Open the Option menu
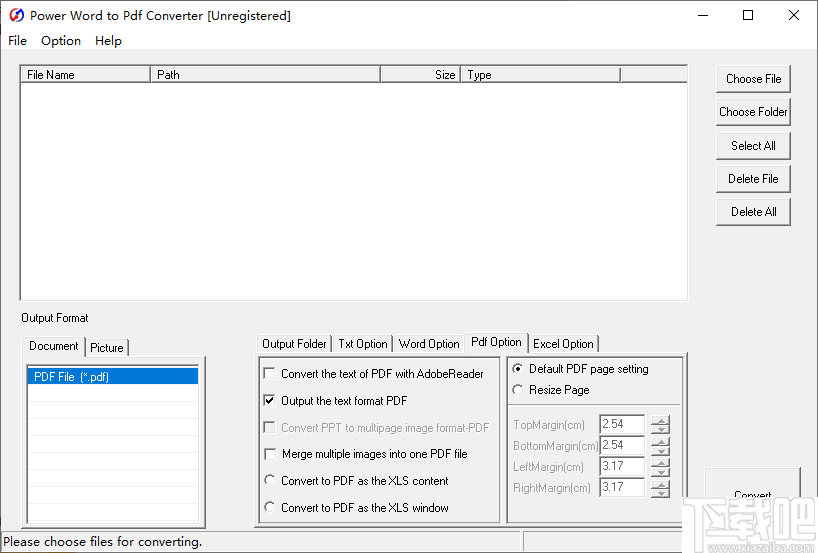 click(x=61, y=41)
